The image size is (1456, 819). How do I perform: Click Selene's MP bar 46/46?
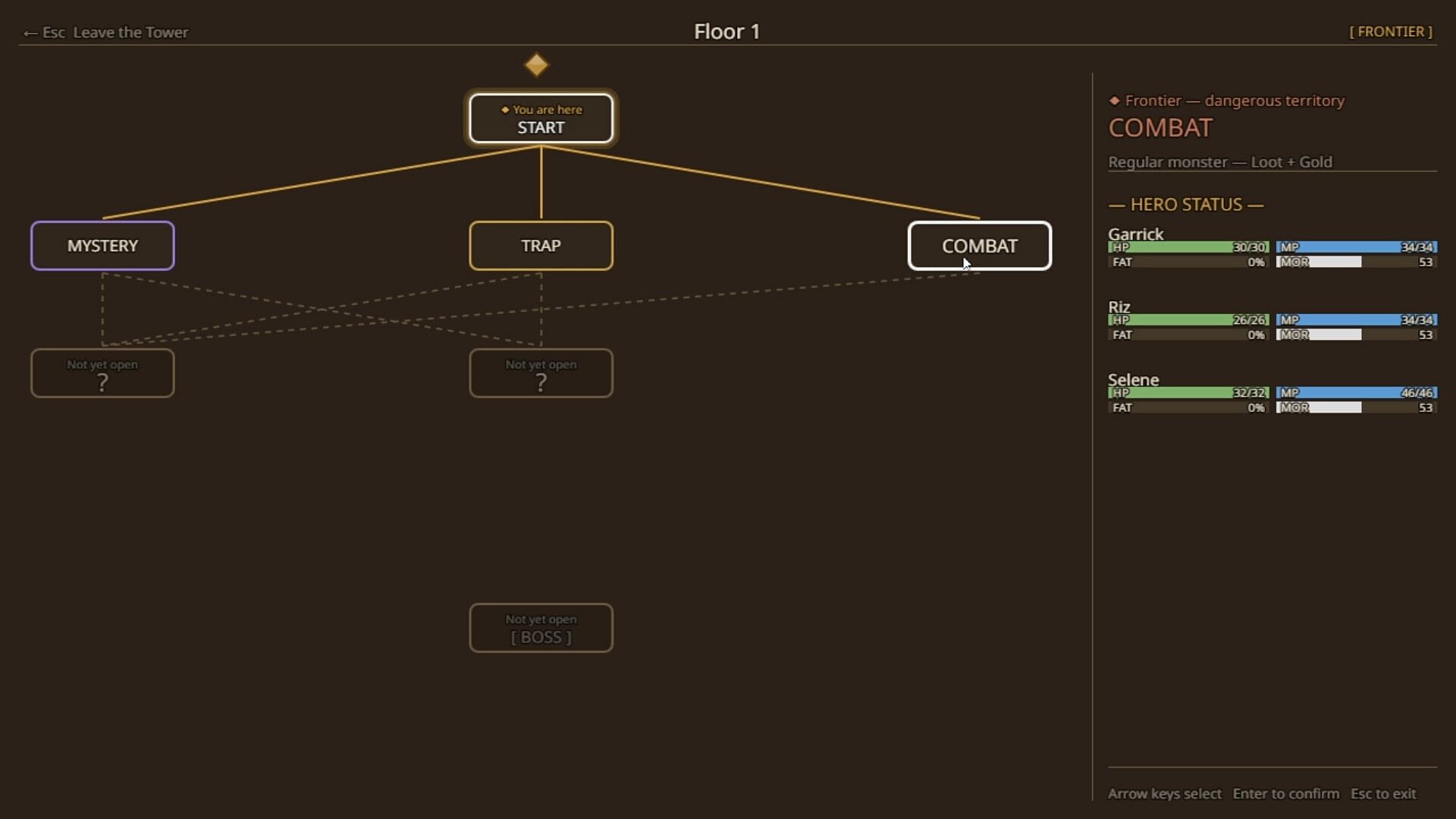1356,393
